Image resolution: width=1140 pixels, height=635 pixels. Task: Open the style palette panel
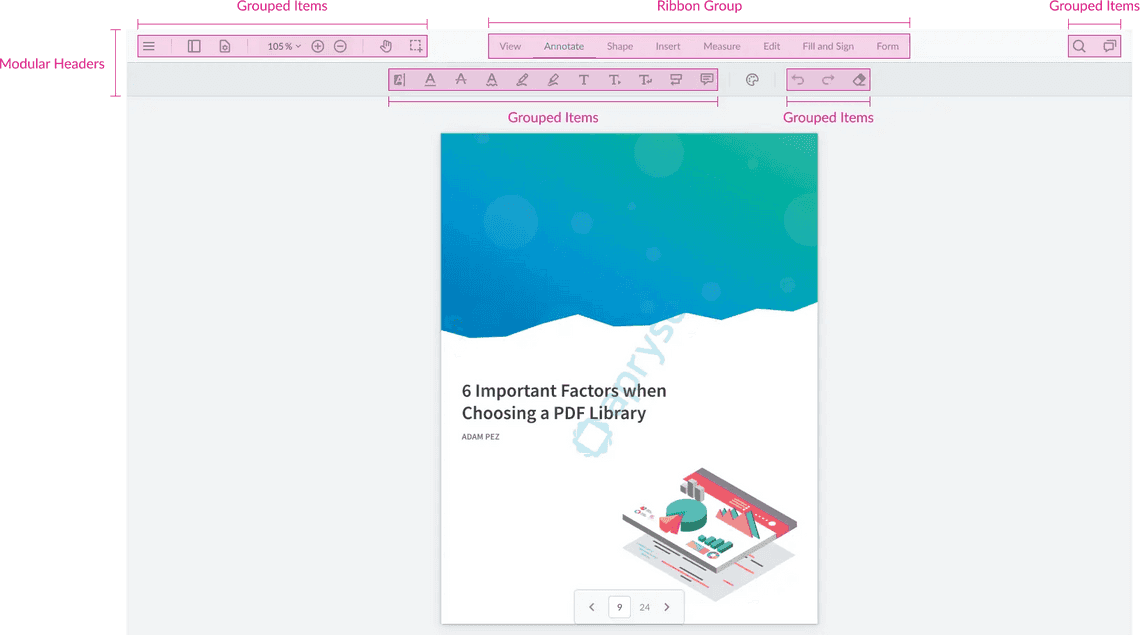click(752, 80)
